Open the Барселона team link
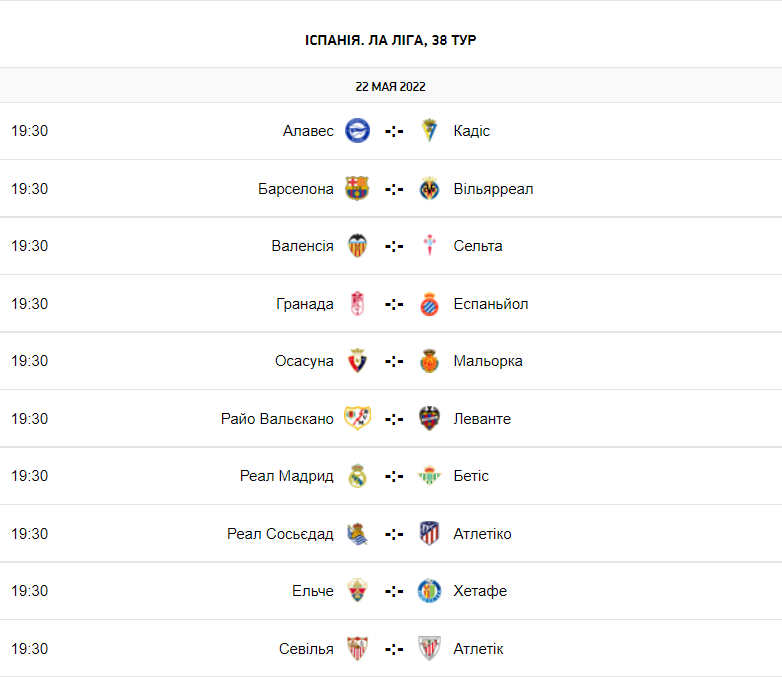Image resolution: width=782 pixels, height=677 pixels. pos(296,189)
